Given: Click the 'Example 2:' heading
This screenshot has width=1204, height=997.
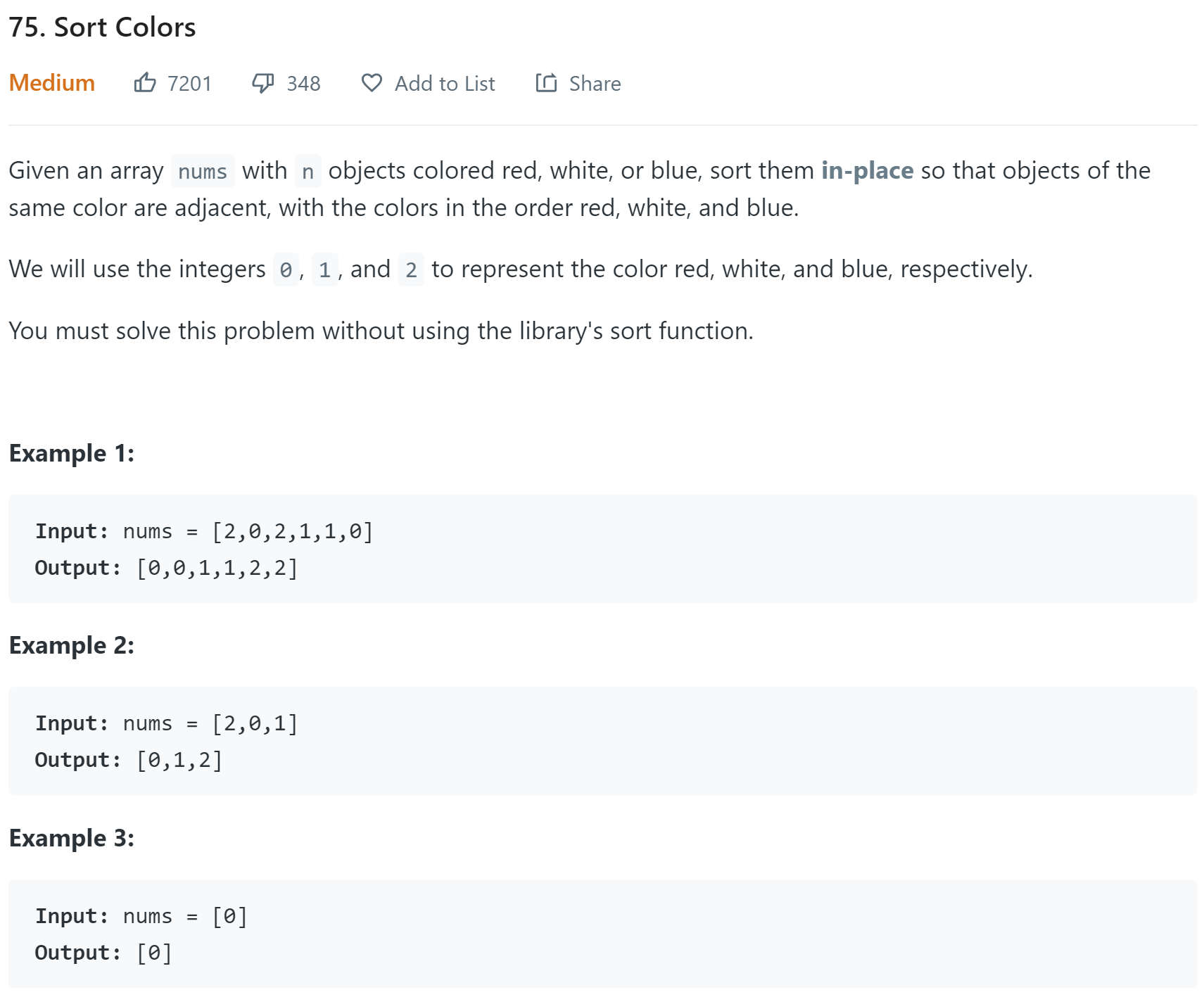Looking at the screenshot, I should pyautogui.click(x=71, y=645).
